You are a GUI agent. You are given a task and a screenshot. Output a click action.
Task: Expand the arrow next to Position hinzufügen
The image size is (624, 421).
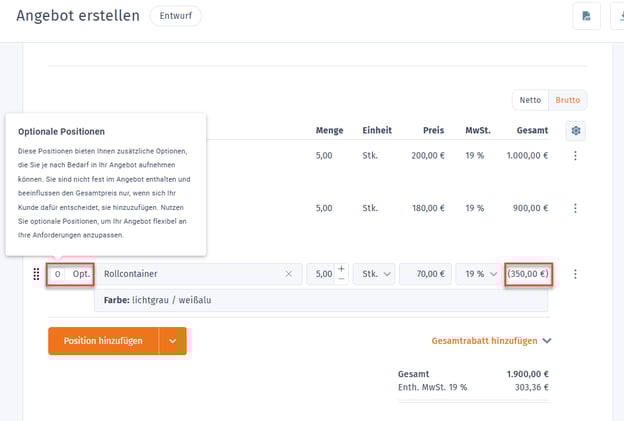172,341
